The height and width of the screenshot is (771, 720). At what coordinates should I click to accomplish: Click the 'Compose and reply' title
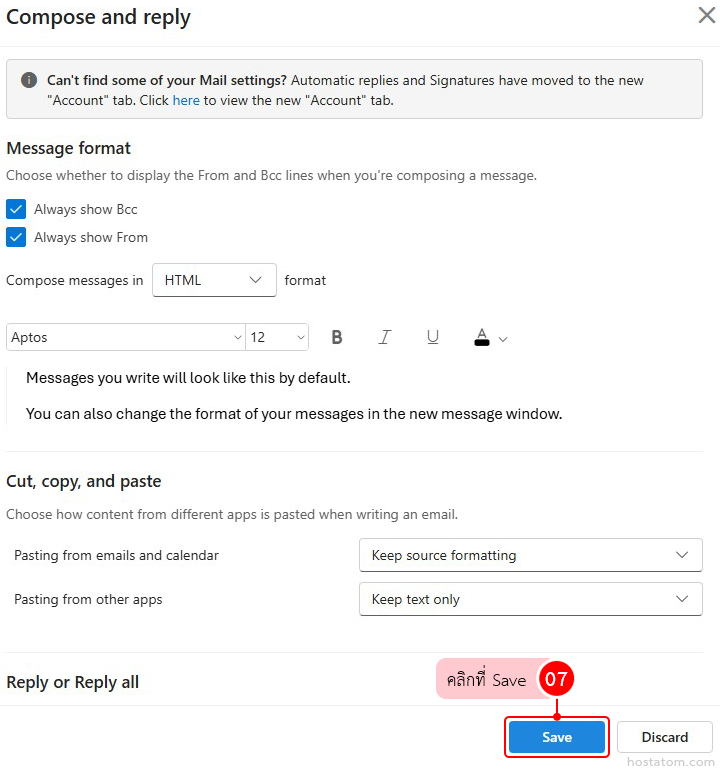click(98, 17)
